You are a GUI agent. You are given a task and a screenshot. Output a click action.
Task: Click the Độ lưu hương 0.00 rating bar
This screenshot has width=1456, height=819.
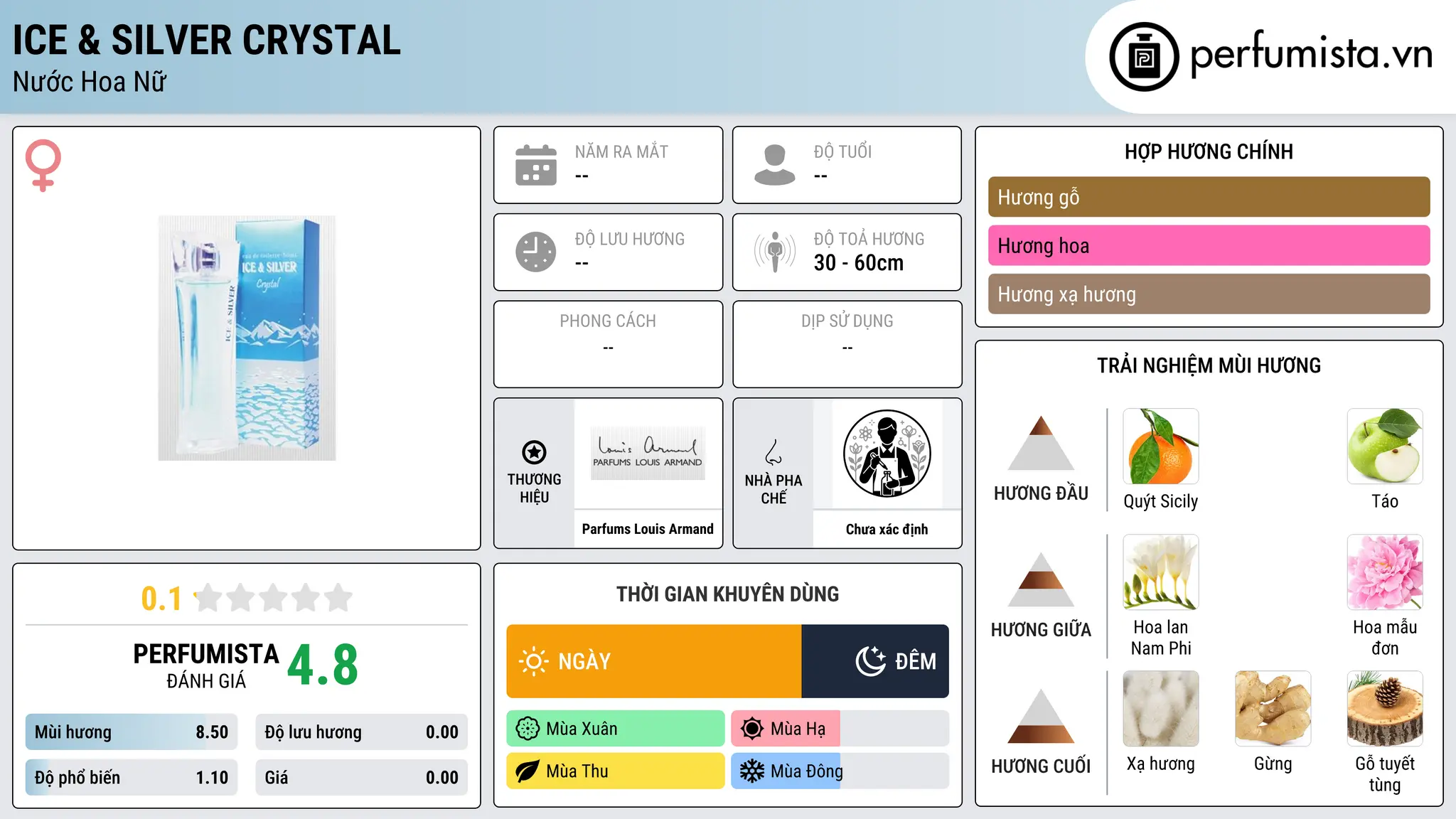(361, 732)
